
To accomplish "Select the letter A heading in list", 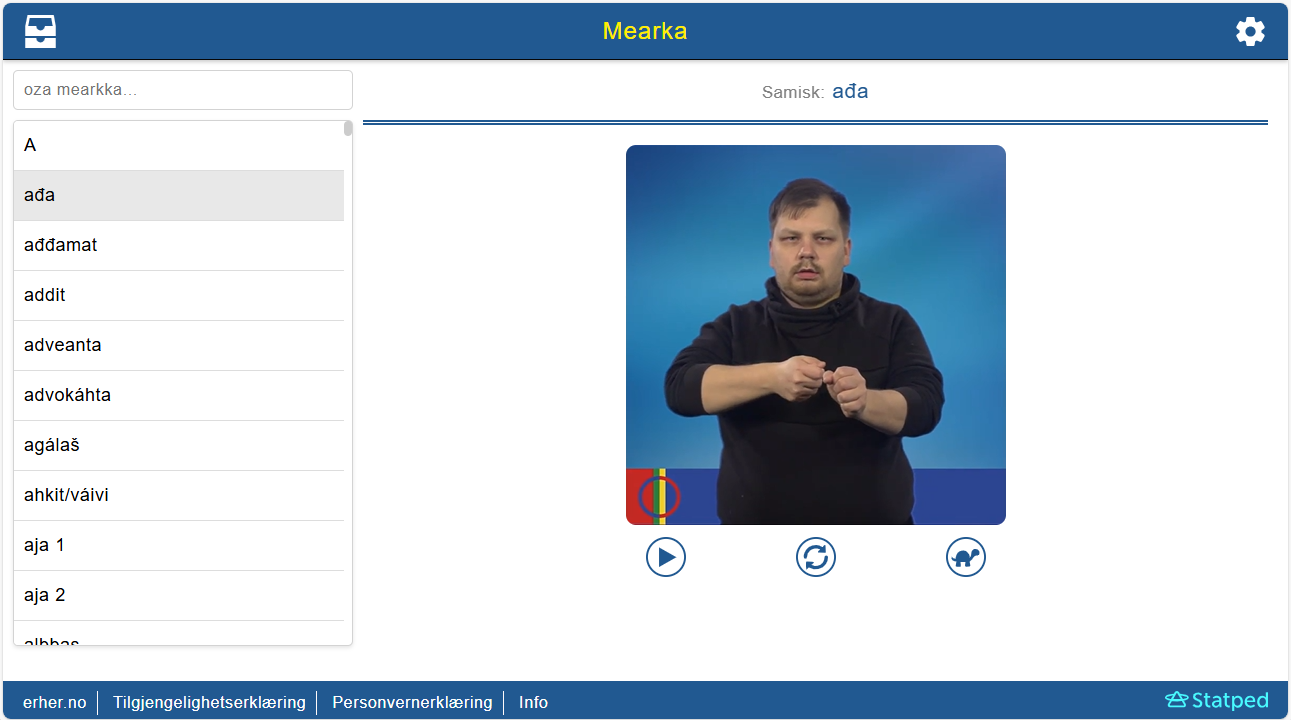I will 179,145.
